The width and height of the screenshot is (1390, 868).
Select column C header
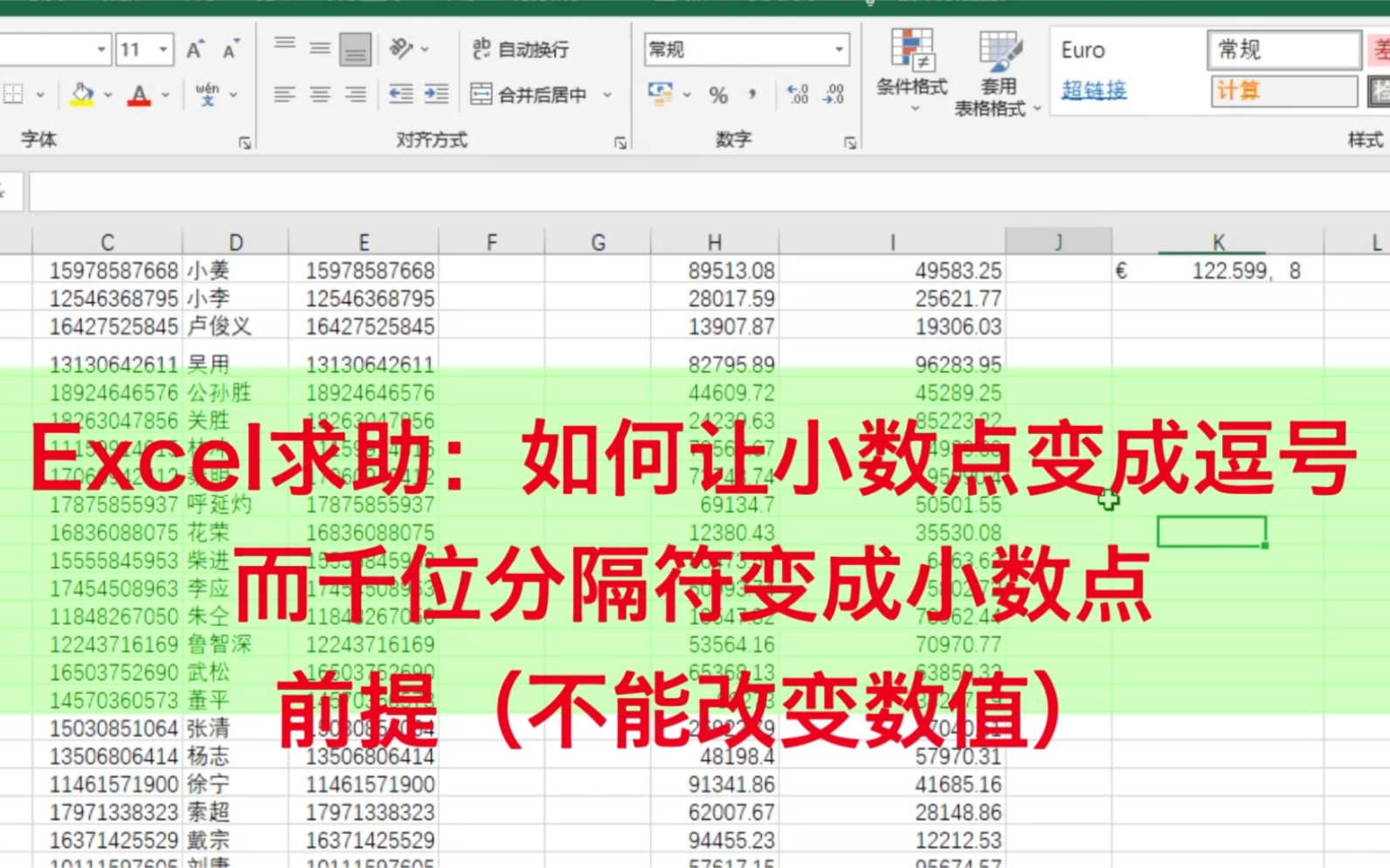click(107, 242)
